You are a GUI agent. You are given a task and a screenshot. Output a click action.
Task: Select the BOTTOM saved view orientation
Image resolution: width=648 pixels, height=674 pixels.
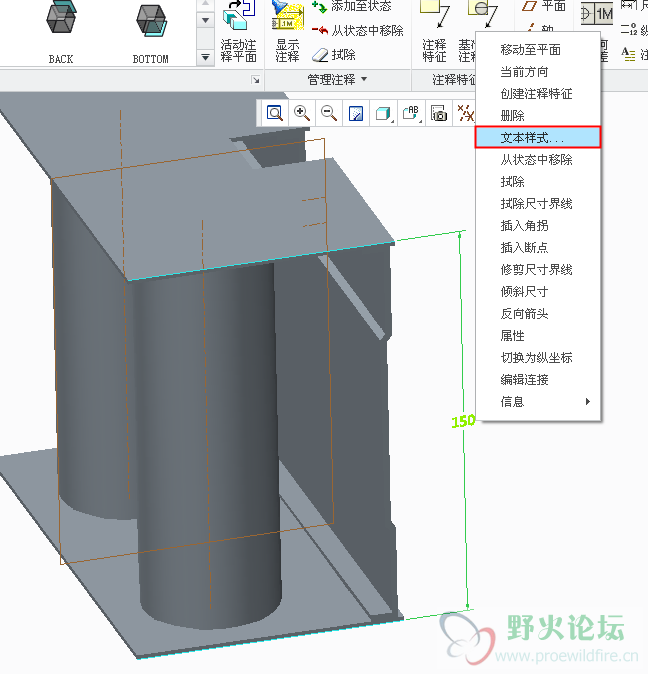point(150,33)
